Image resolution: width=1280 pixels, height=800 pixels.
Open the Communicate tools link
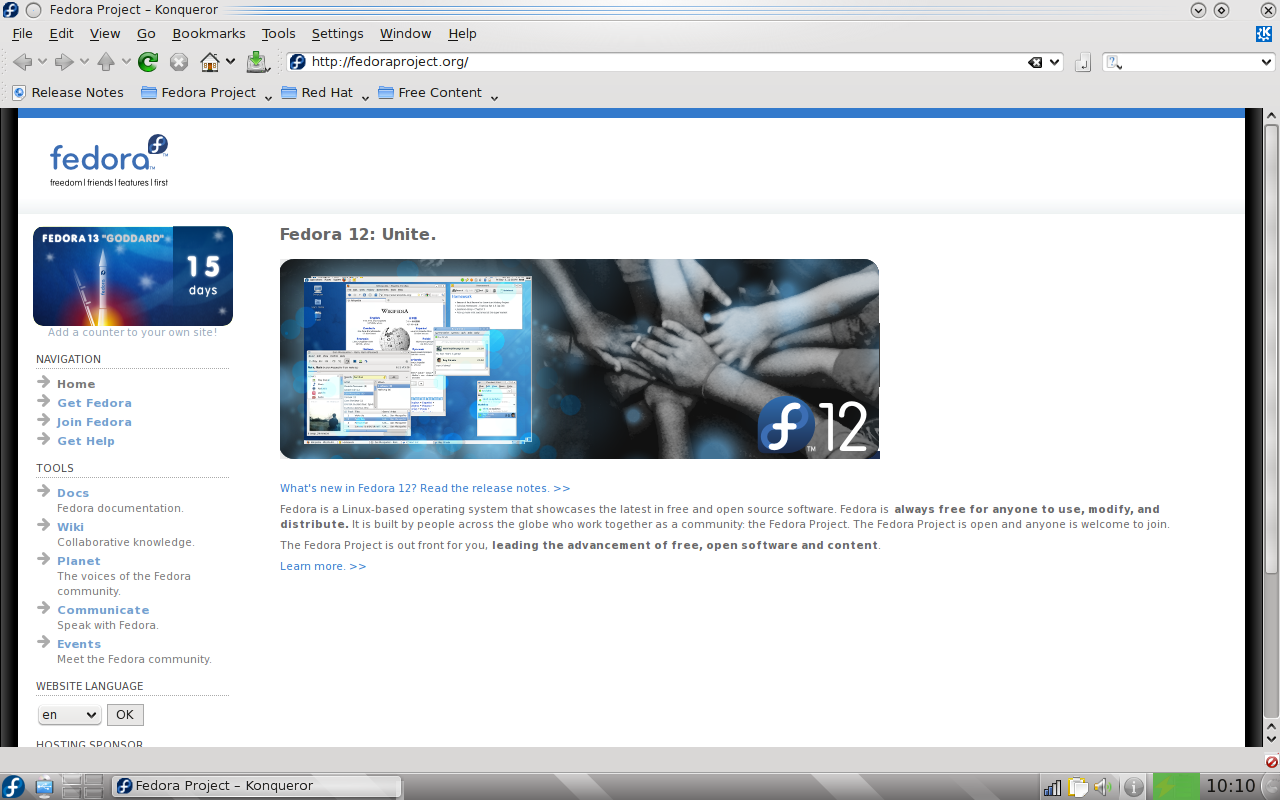tap(103, 610)
